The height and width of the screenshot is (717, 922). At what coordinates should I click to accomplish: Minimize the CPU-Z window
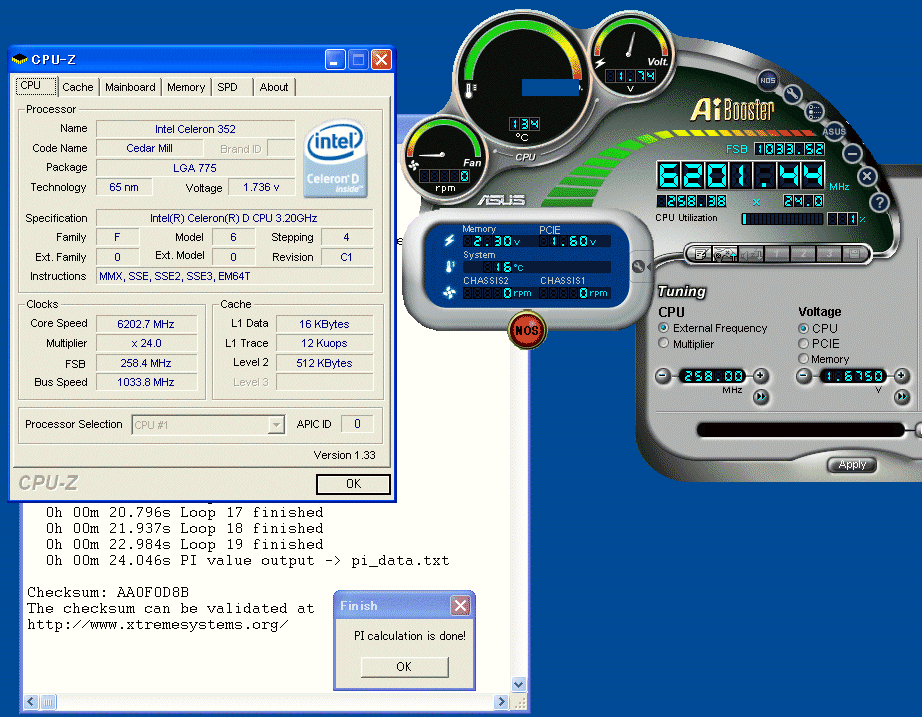335,59
